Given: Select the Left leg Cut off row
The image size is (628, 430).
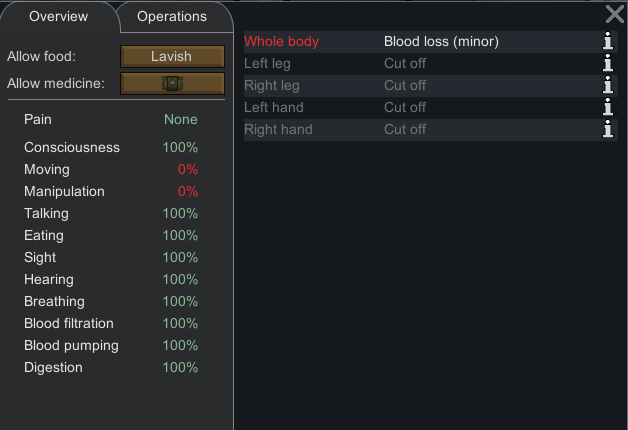Looking at the screenshot, I should (420, 63).
